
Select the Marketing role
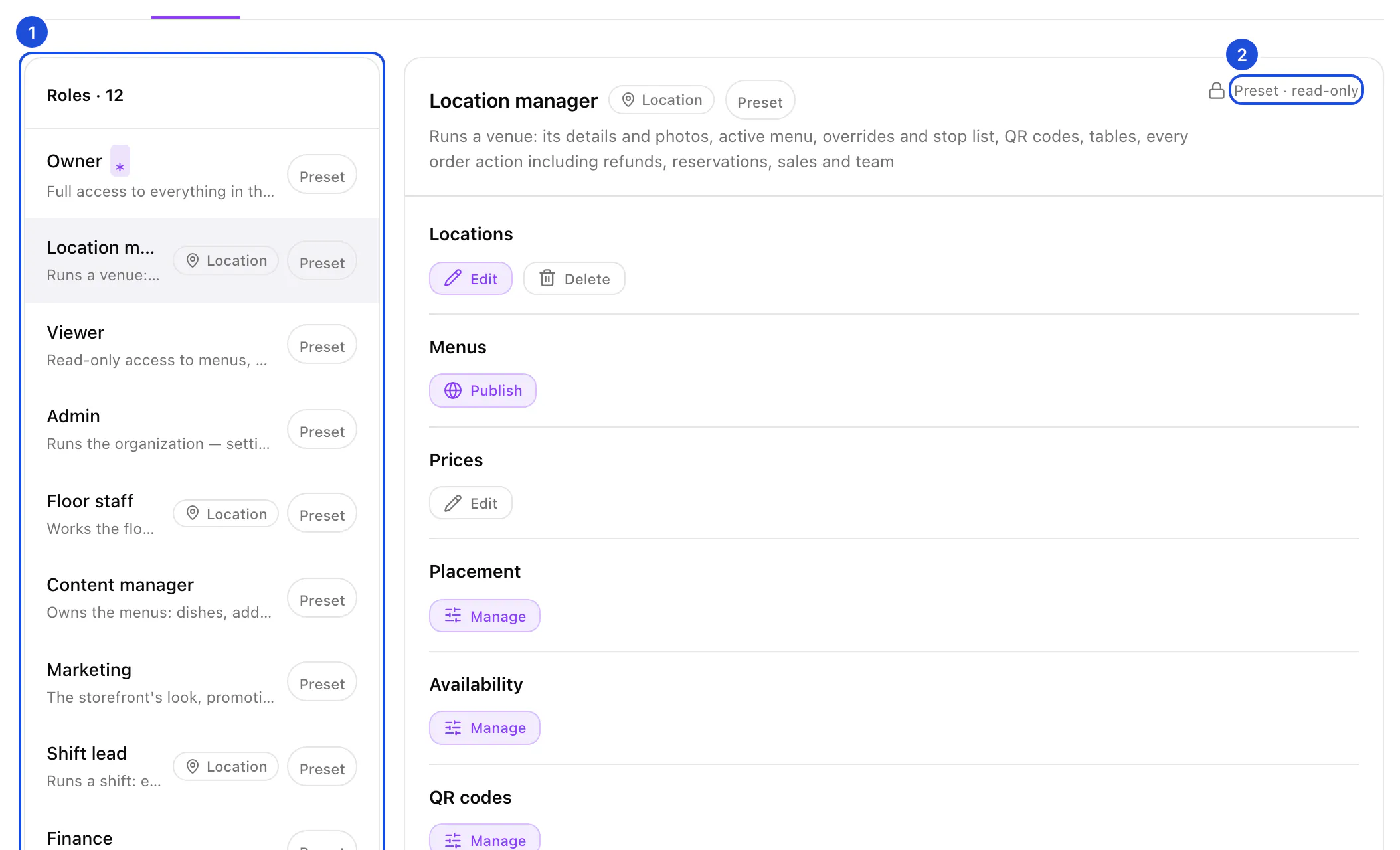(x=202, y=682)
